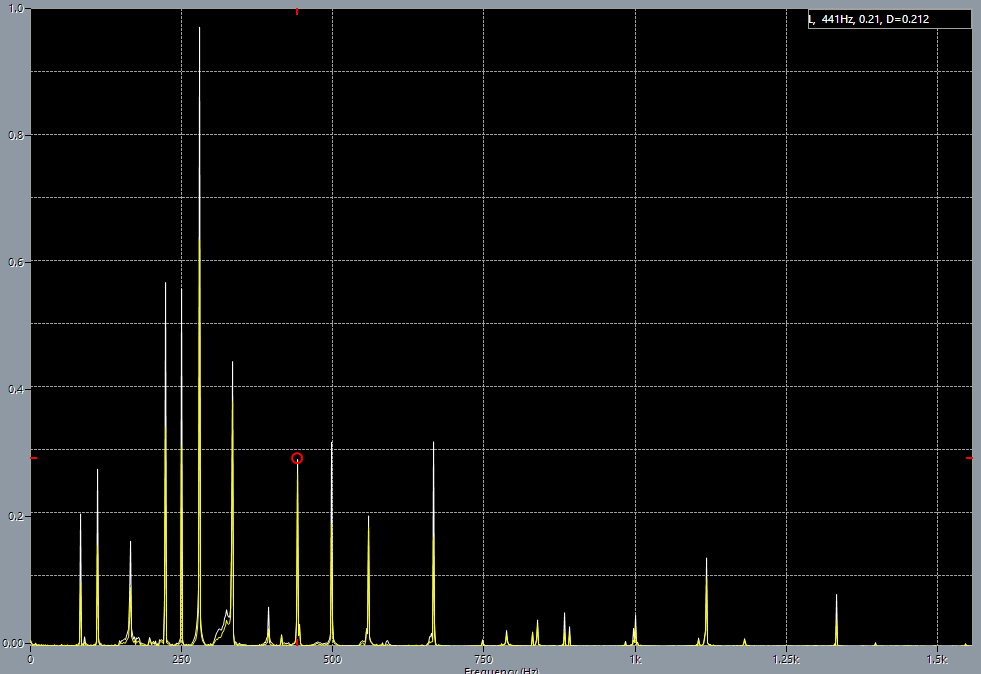Click the red cursor tick on top edge
Viewport: 981px width, 674px height.
(x=296, y=12)
